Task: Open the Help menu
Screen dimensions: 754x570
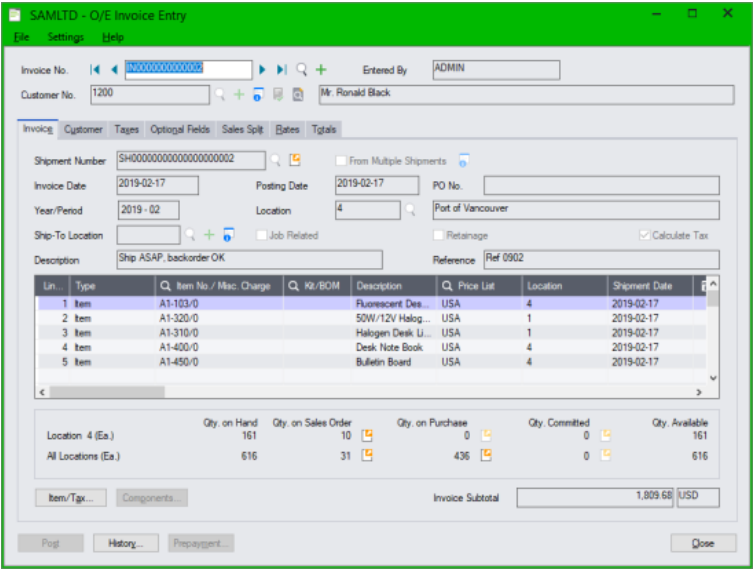Action: coord(113,37)
